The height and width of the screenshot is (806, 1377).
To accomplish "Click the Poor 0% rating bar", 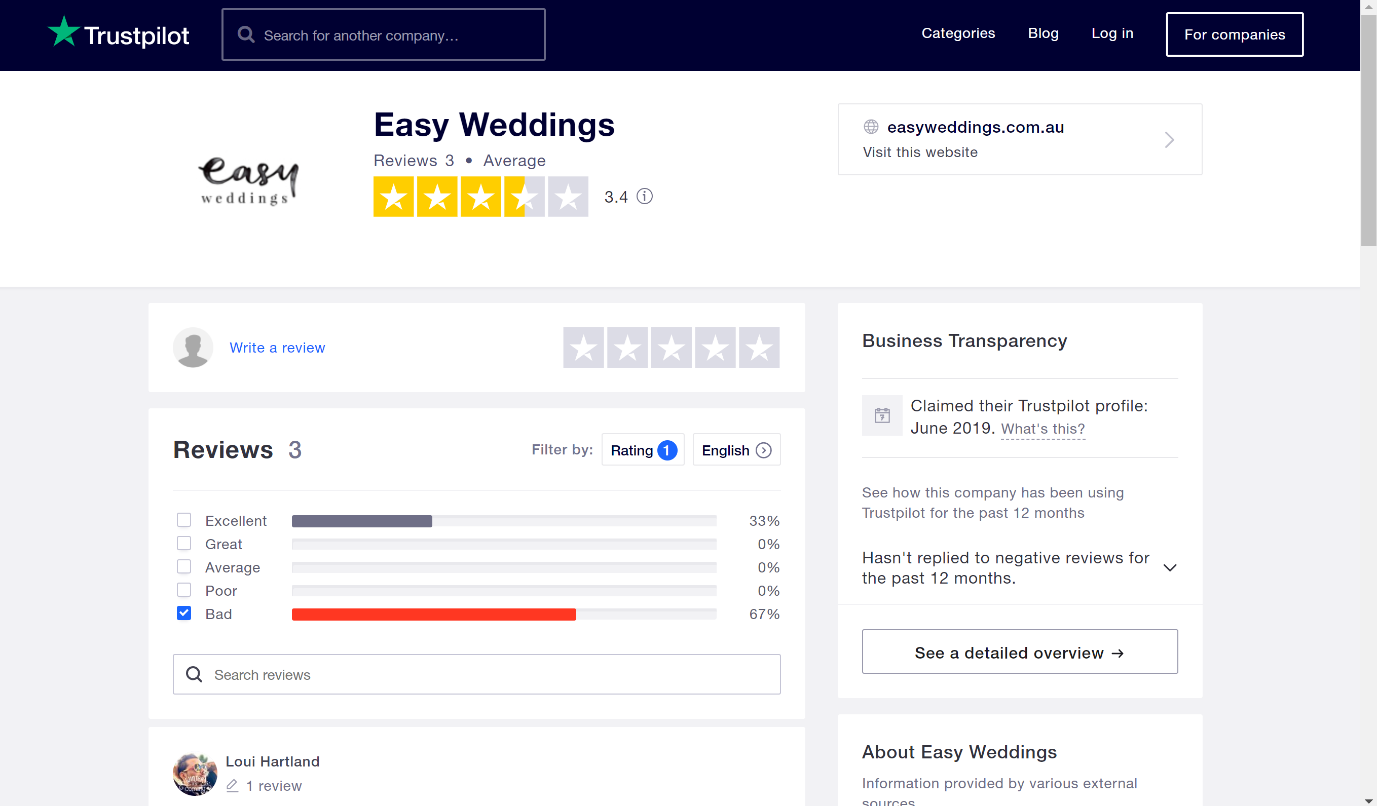I will click(504, 591).
